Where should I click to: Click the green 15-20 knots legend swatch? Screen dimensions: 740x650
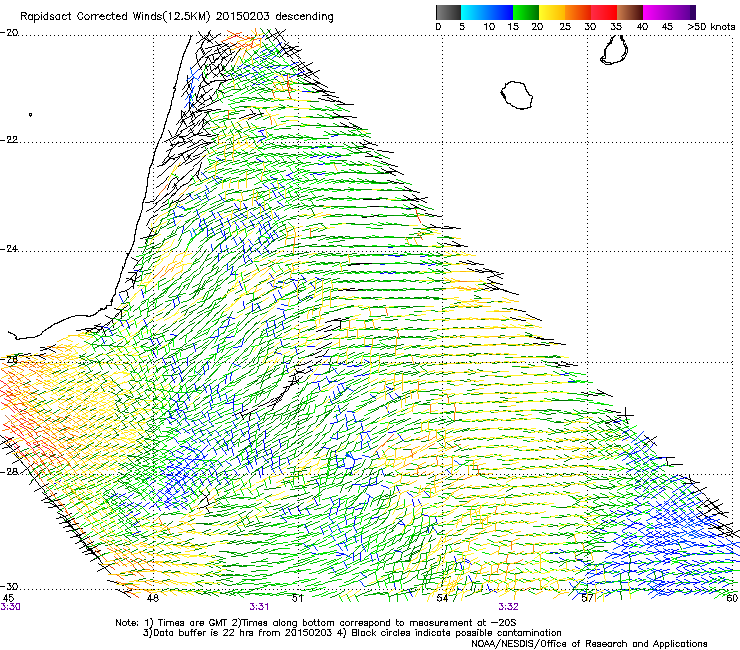click(x=526, y=12)
